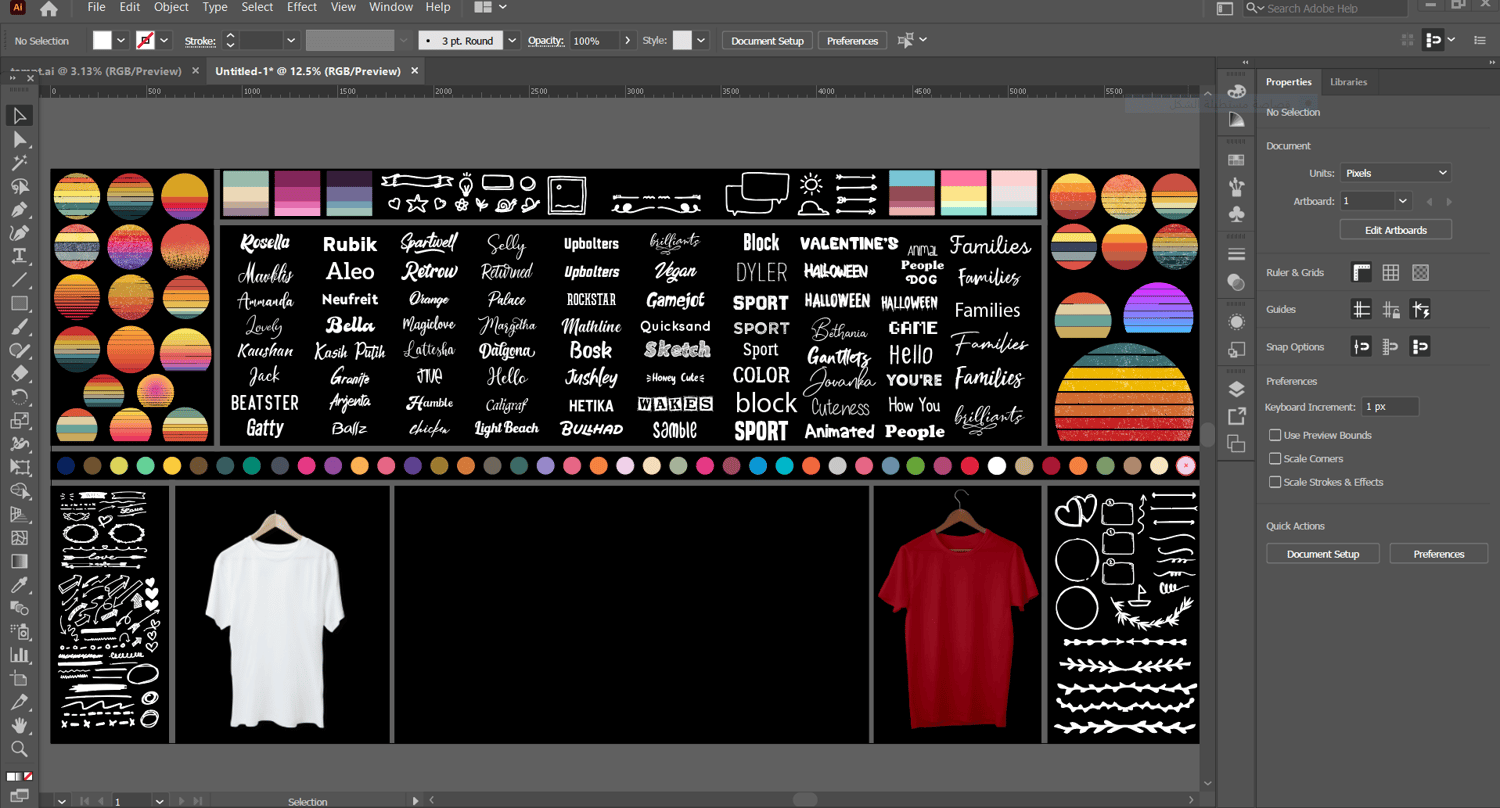Click Document Setup in the control bar
1500x808 pixels.
[x=767, y=41]
